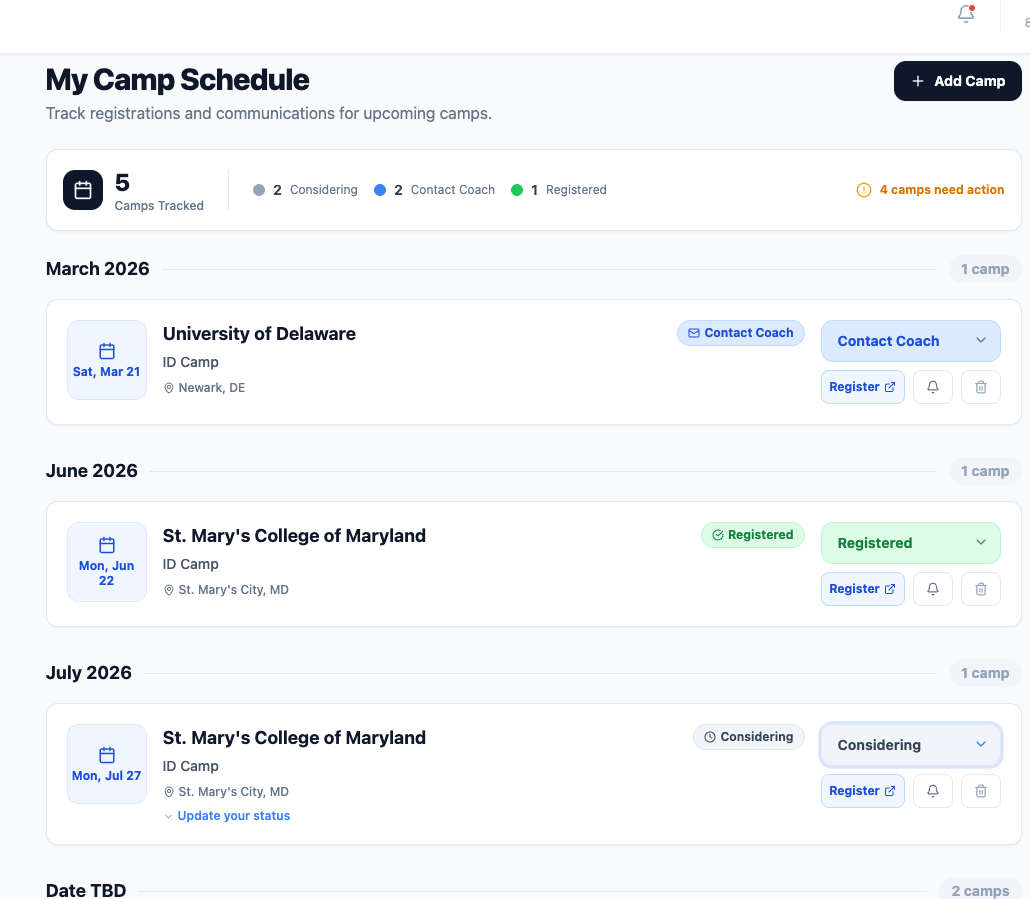Click the reminder bell for St. Mary's June camp
1030x899 pixels.
[932, 588]
